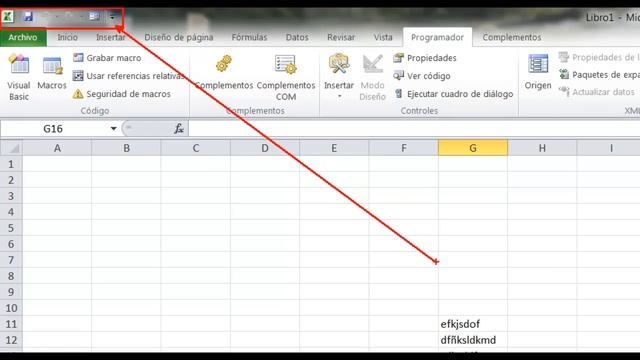Select column B header

(127, 148)
